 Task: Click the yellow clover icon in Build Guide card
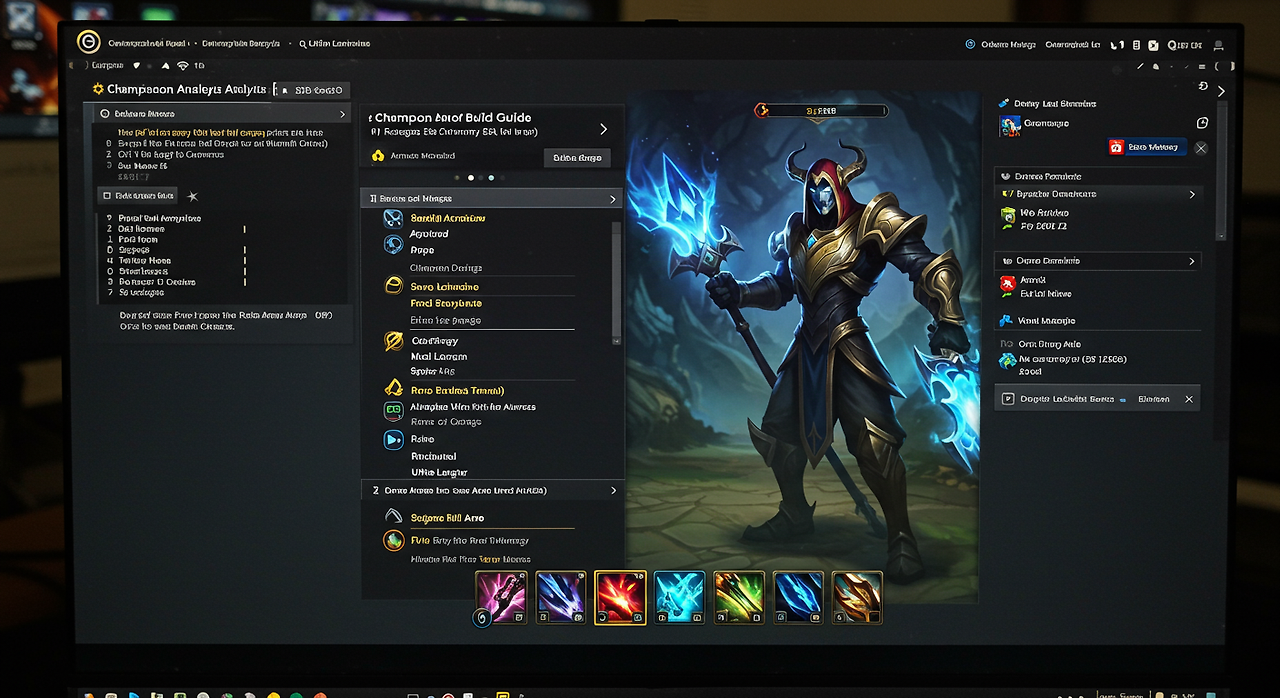pyautogui.click(x=377, y=156)
